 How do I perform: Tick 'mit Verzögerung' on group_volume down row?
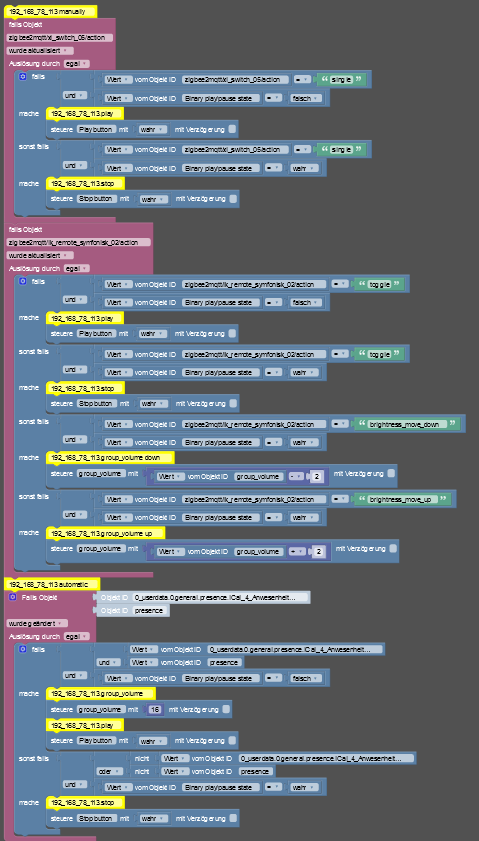pyautogui.click(x=391, y=474)
